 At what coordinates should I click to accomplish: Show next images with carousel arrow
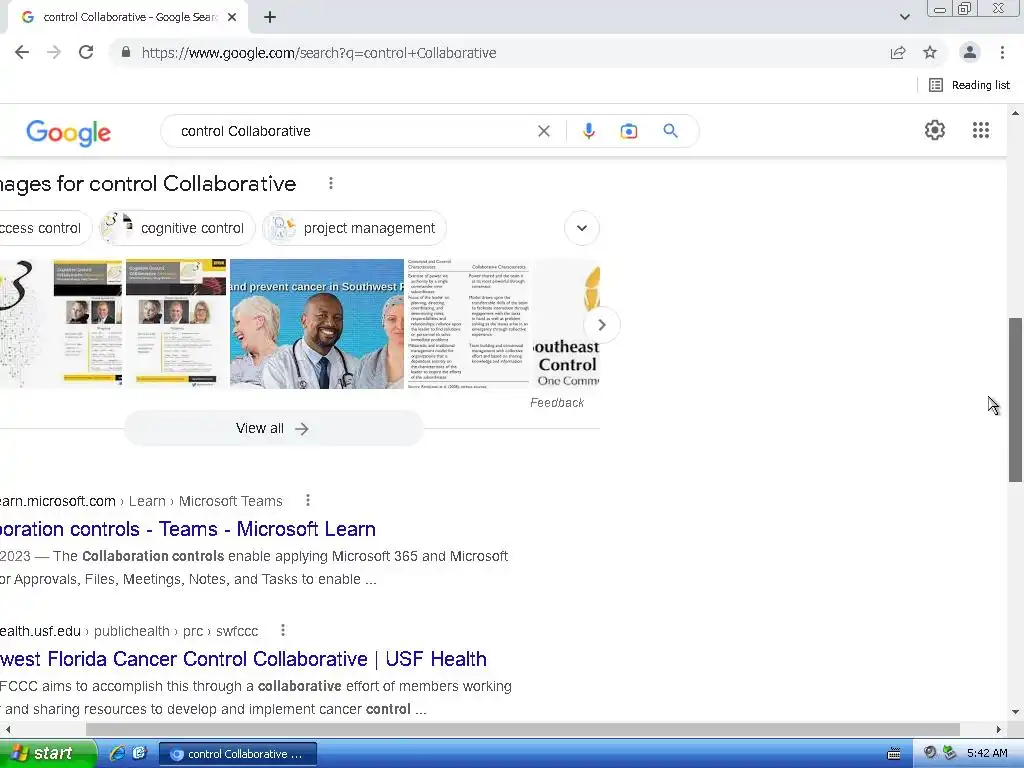pyautogui.click(x=601, y=325)
